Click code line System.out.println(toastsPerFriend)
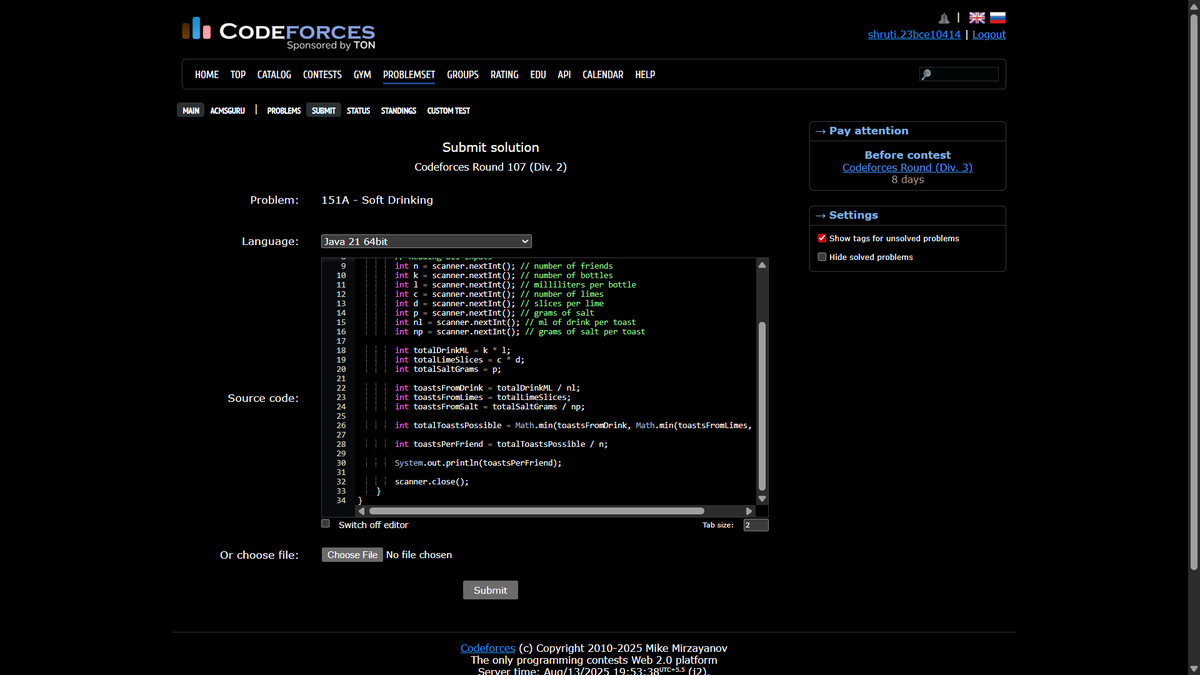Viewport: 1200px width, 675px height. coord(478,463)
